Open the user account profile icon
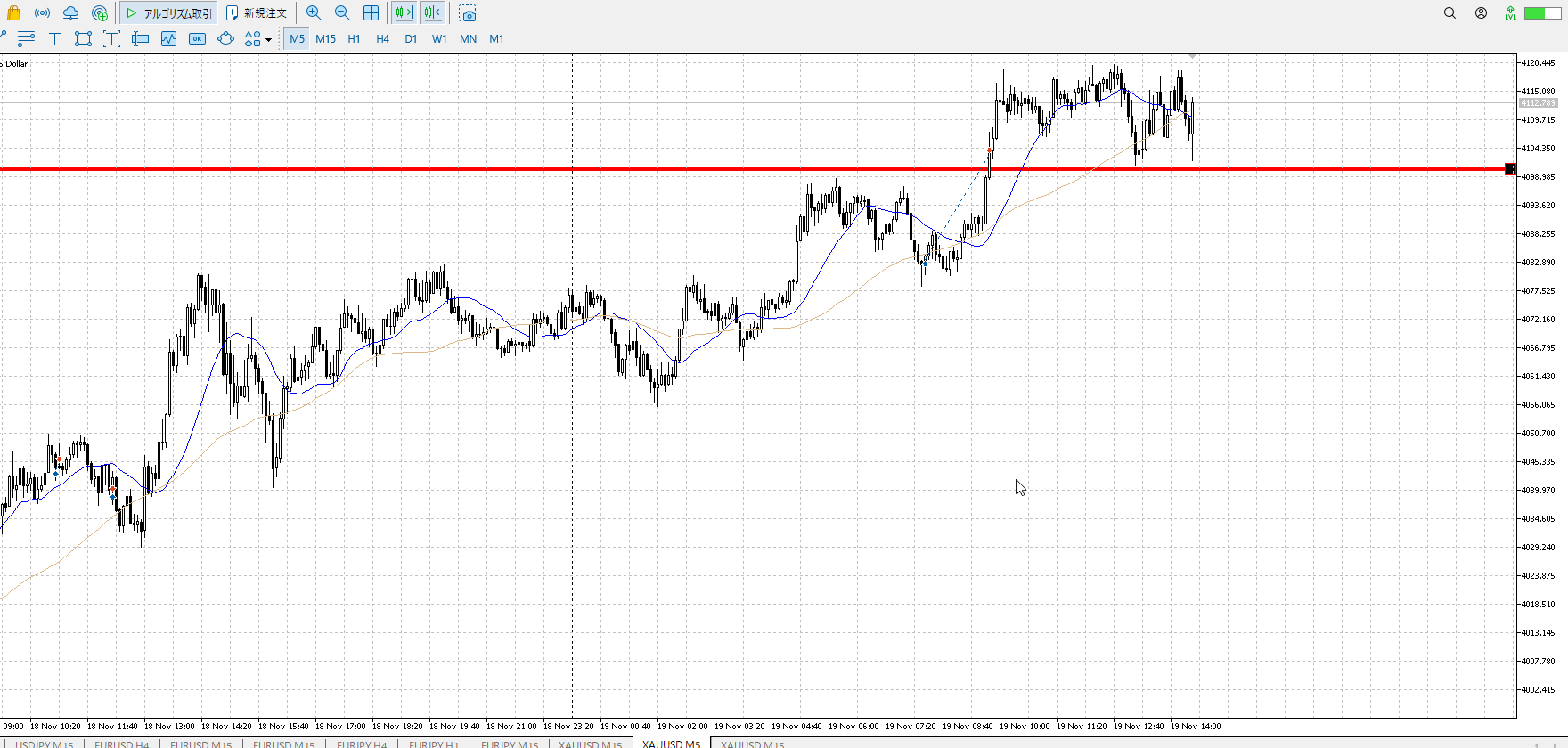The height and width of the screenshot is (748, 1568). 1481,13
